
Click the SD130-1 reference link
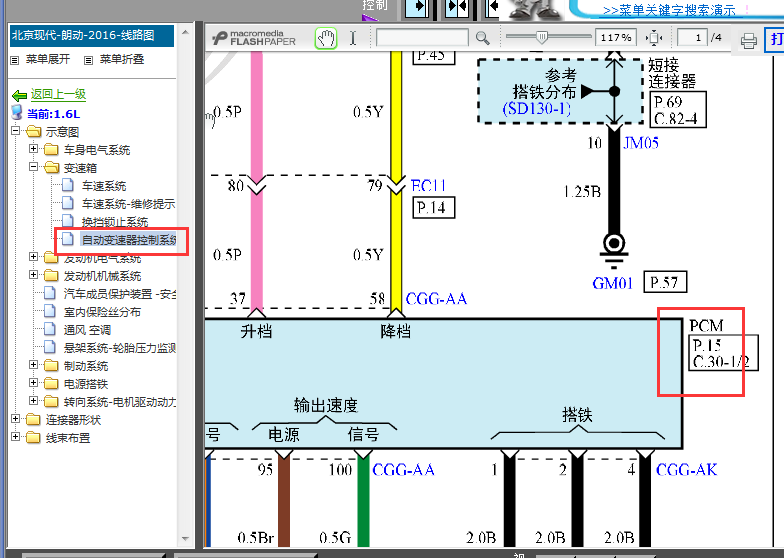pos(536,108)
